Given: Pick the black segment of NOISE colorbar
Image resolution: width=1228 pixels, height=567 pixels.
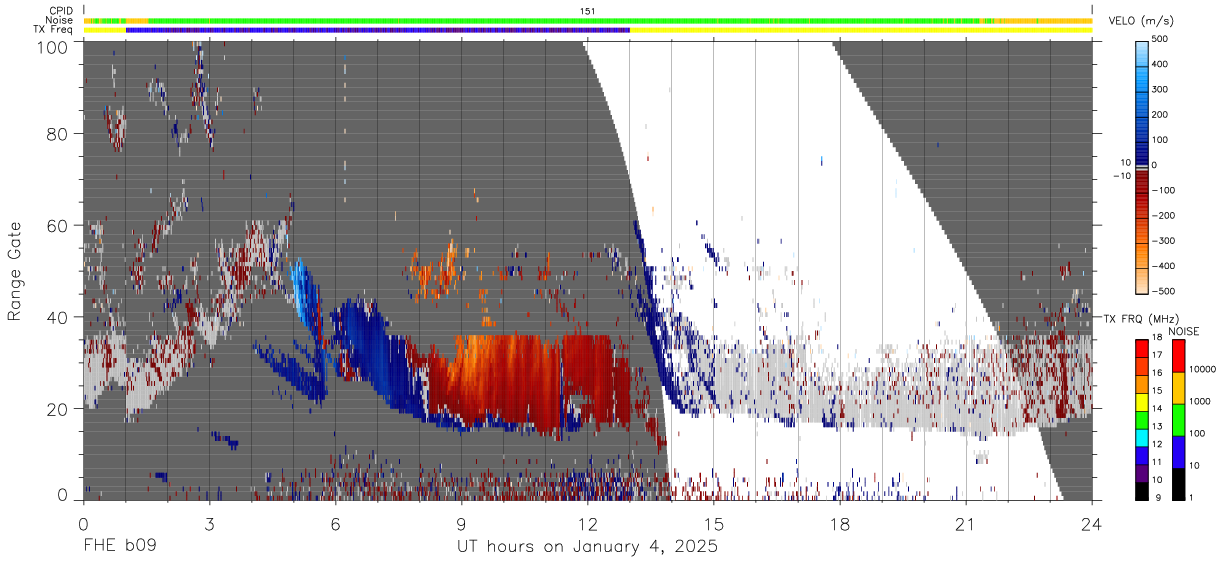Looking at the screenshot, I should tap(1177, 482).
